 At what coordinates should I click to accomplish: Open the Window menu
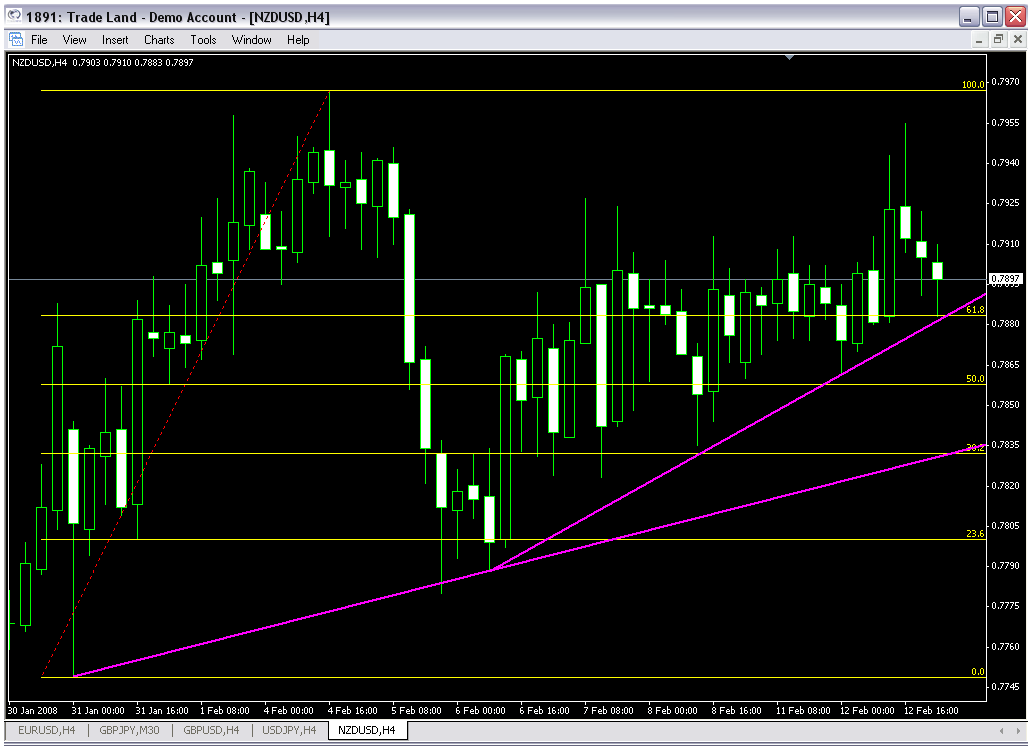pos(251,40)
